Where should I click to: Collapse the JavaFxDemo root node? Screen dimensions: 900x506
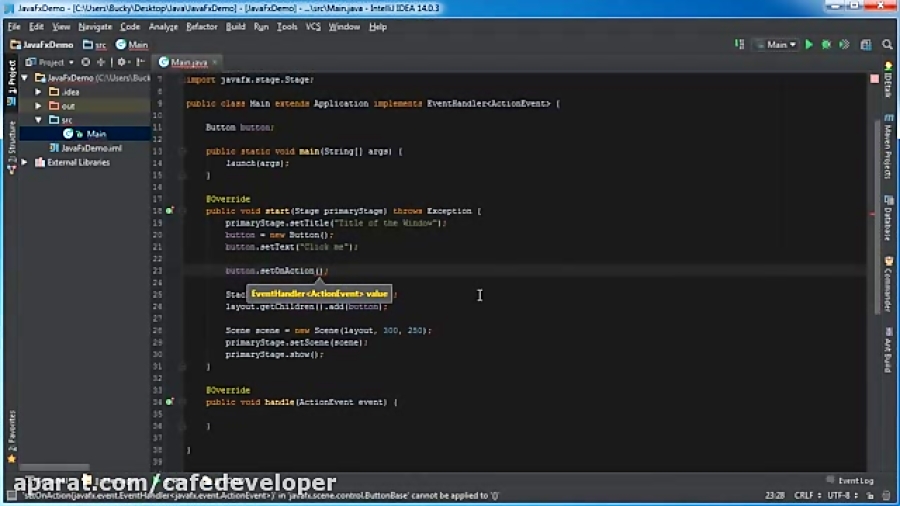(25, 77)
